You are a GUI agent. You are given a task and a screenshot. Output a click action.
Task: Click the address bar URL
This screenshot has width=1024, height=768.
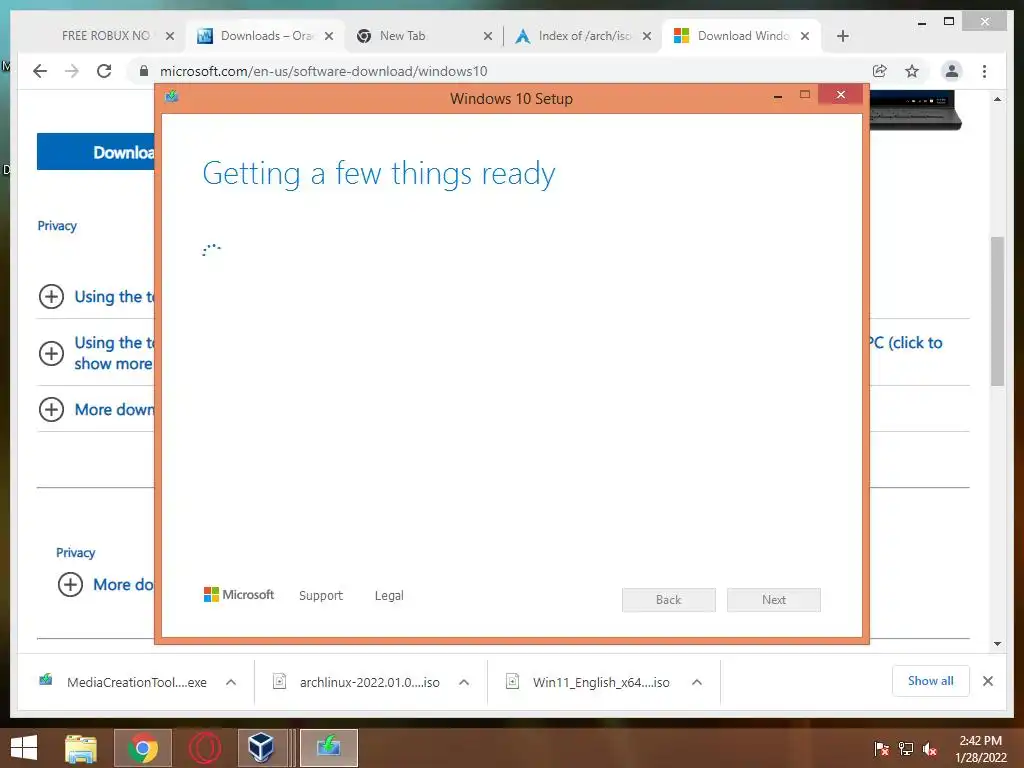tap(323, 71)
